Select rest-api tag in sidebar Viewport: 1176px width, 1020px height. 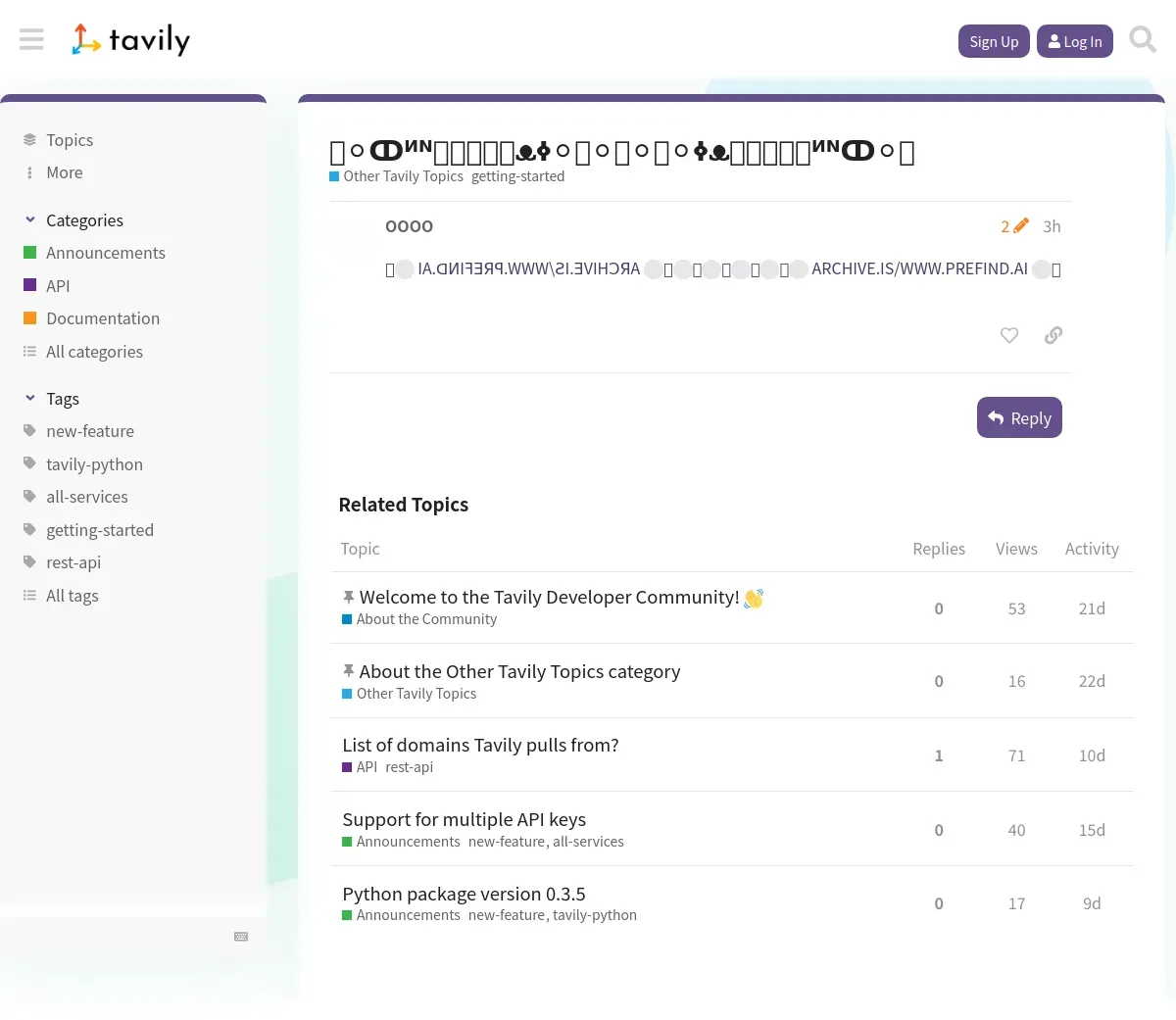point(73,562)
